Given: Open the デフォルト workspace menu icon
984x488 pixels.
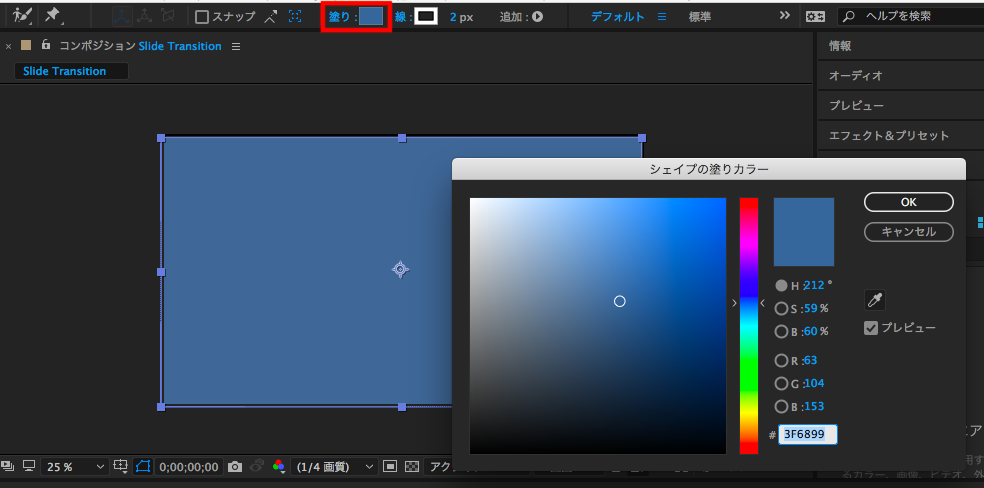Looking at the screenshot, I should (x=661, y=17).
